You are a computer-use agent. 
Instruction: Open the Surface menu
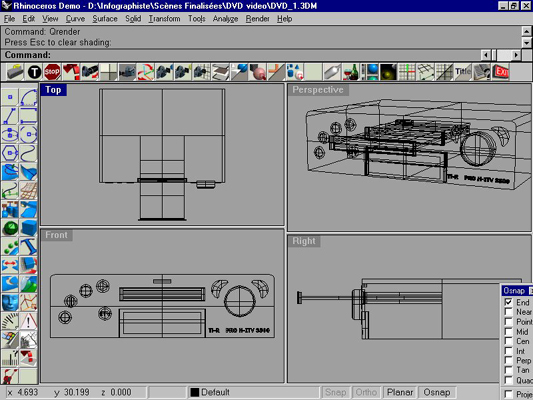pos(105,19)
